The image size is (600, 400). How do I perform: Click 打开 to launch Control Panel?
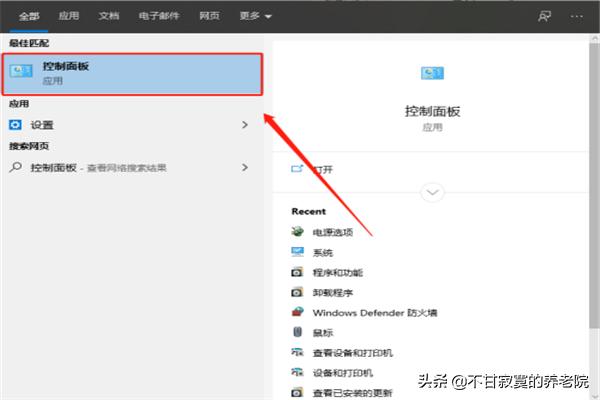point(322,169)
